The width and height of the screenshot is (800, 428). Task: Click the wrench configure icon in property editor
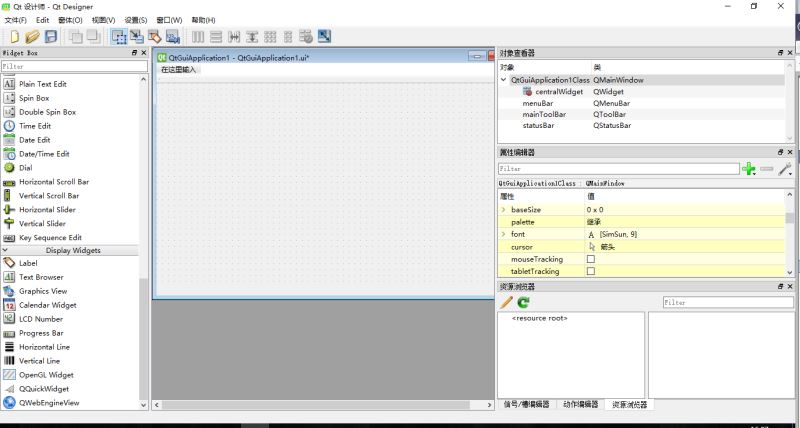[x=785, y=169]
